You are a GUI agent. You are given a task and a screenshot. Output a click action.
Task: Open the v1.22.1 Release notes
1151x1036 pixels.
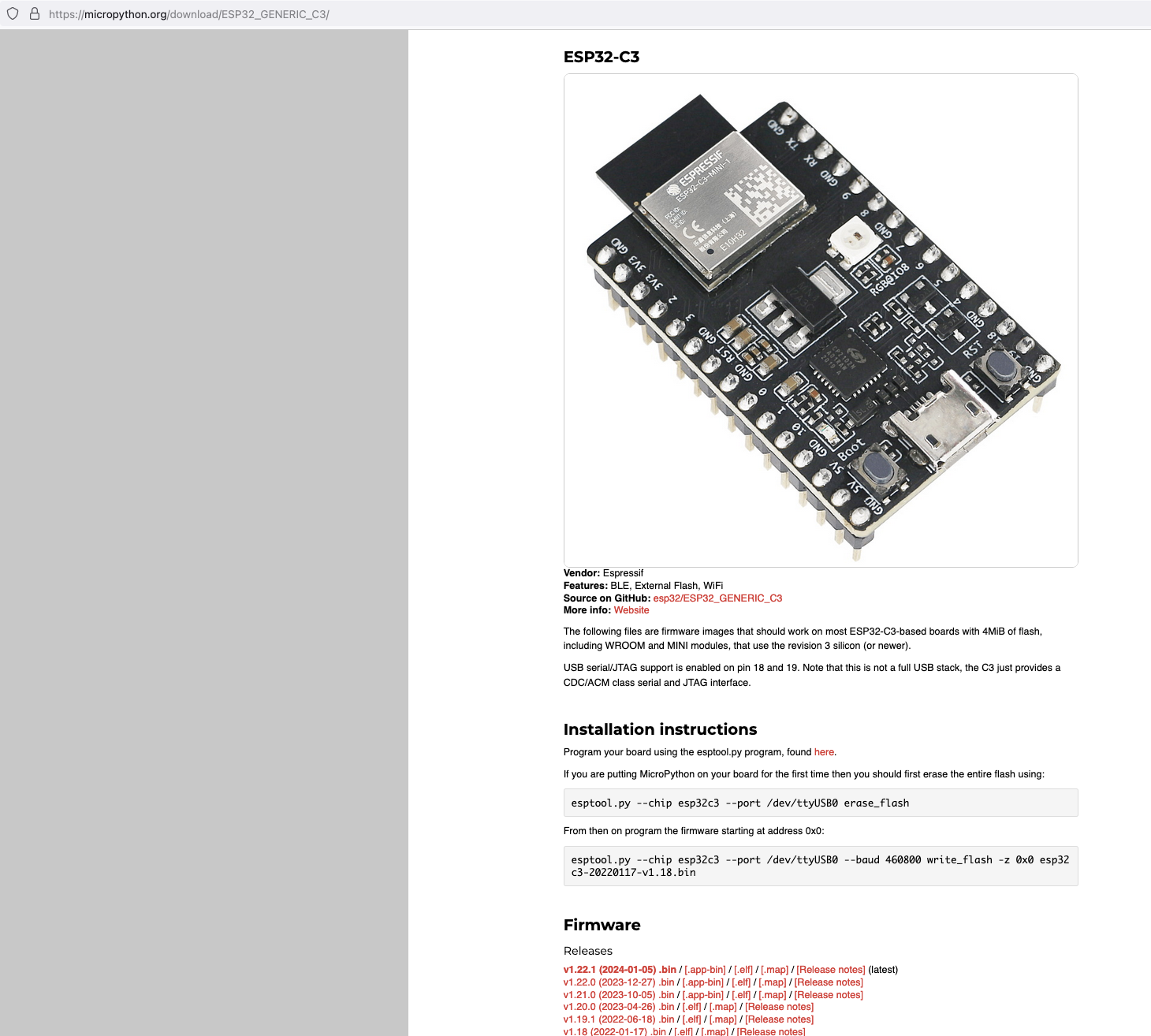pos(831,970)
